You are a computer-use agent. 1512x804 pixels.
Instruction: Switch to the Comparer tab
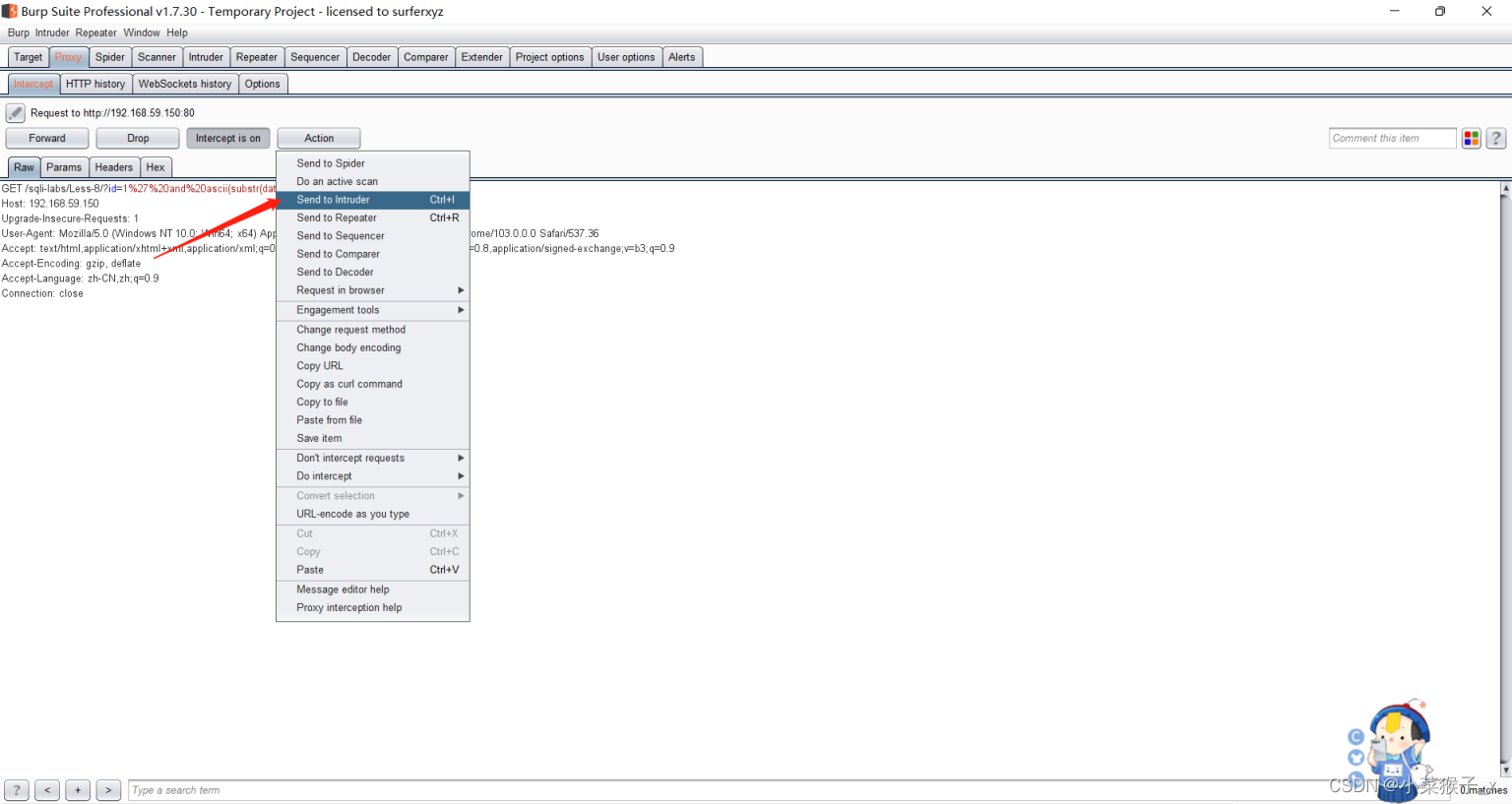click(426, 57)
